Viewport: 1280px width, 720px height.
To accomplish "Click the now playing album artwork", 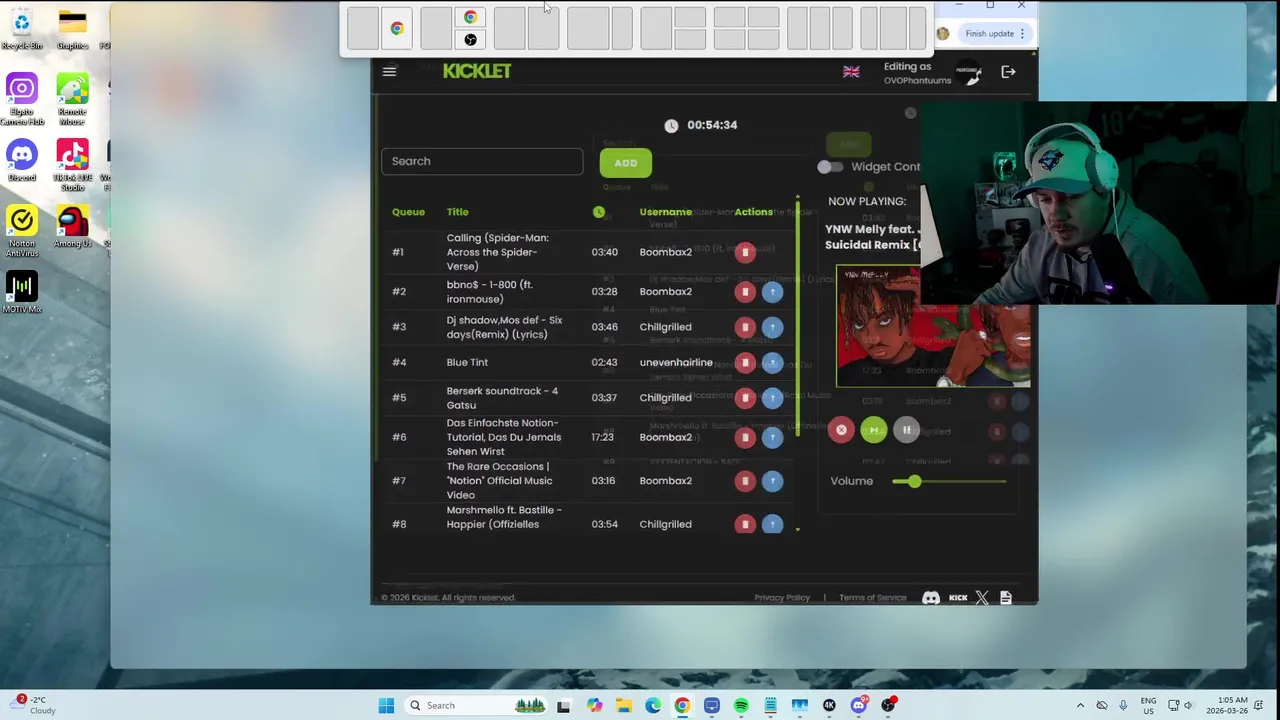I will [x=933, y=326].
